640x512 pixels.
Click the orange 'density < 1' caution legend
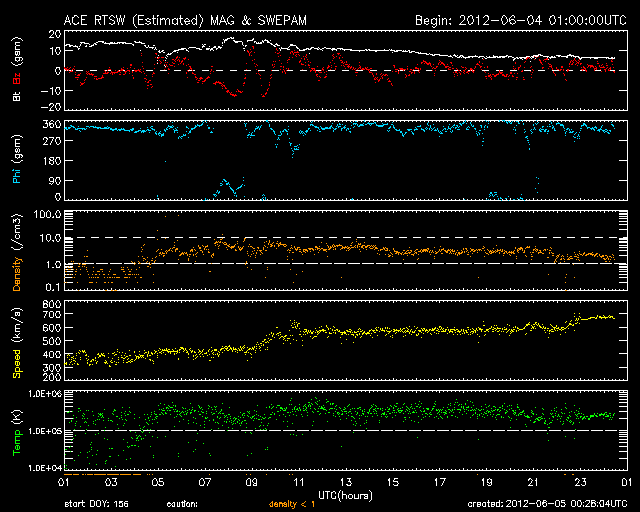click(290, 504)
